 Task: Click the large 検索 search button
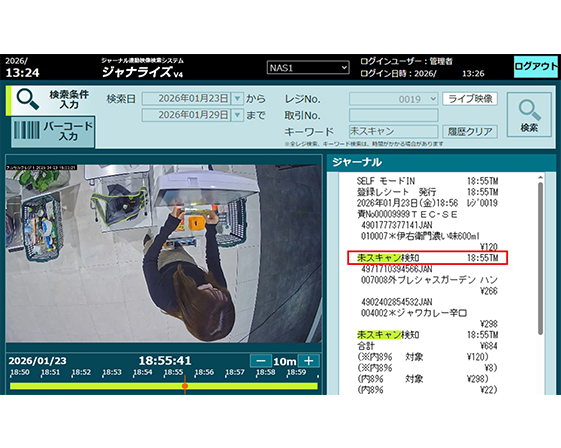(529, 115)
